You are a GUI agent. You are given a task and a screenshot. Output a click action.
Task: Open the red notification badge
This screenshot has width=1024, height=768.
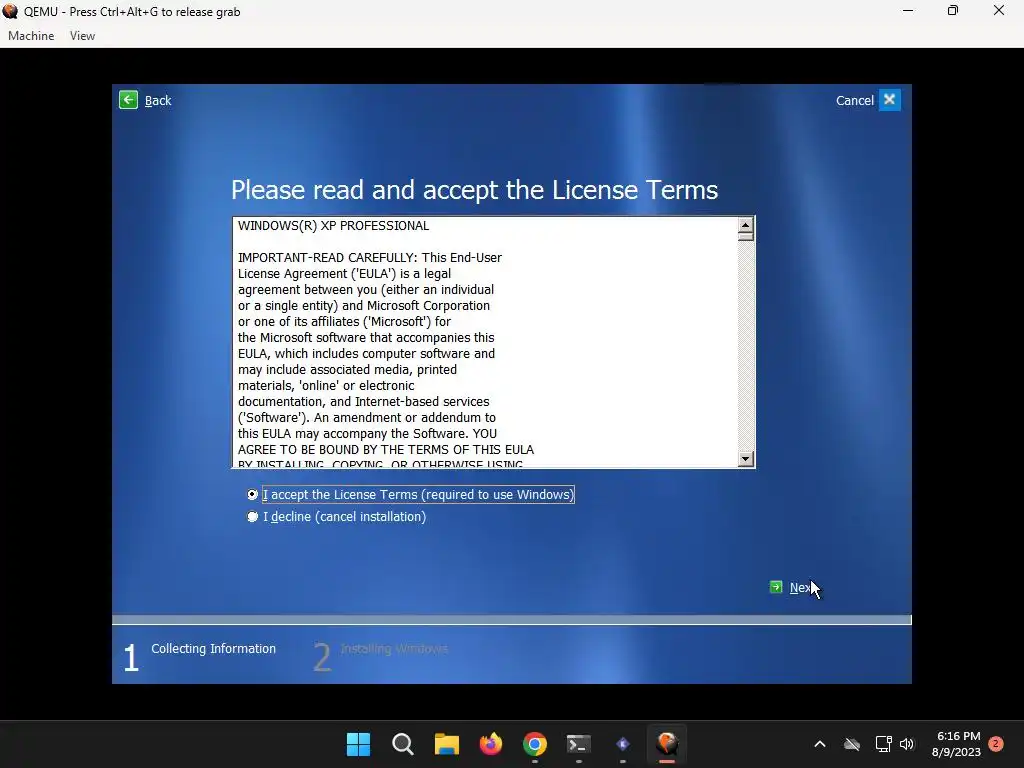[x=996, y=743]
